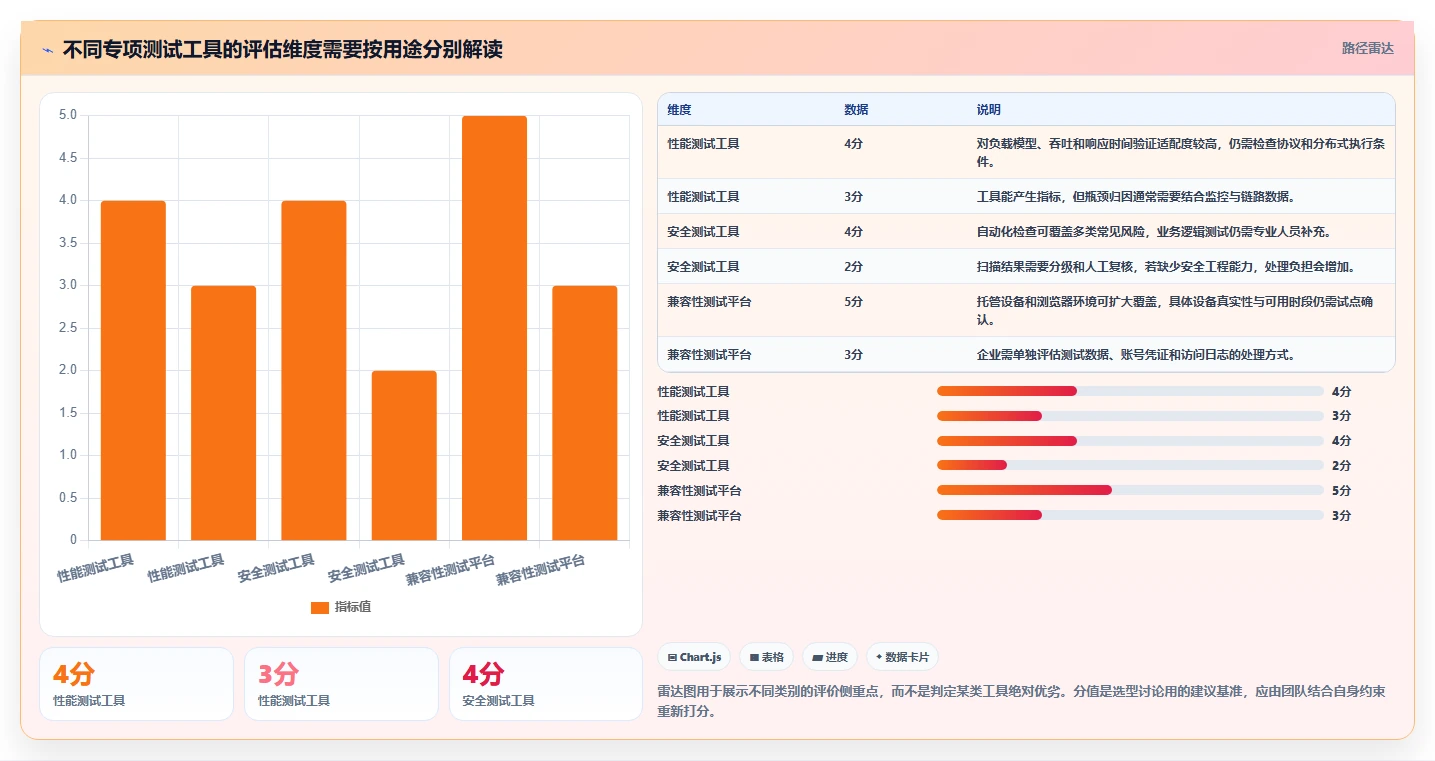Viewport: 1435px width, 761px height.
Task: Click the 5.0 chart bar for 兼容性测试平台
Action: click(494, 328)
